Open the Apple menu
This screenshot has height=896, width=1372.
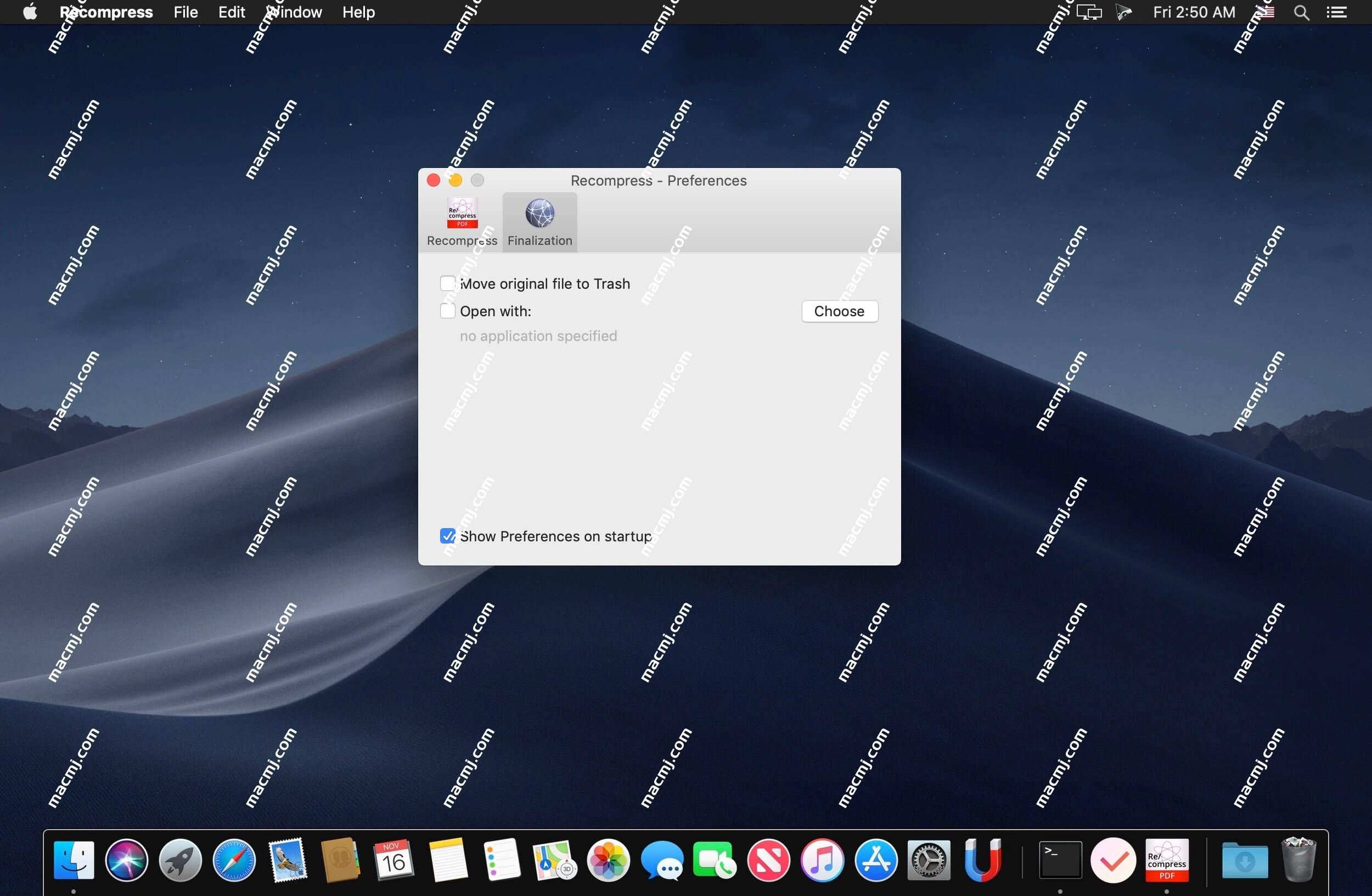click(x=30, y=12)
